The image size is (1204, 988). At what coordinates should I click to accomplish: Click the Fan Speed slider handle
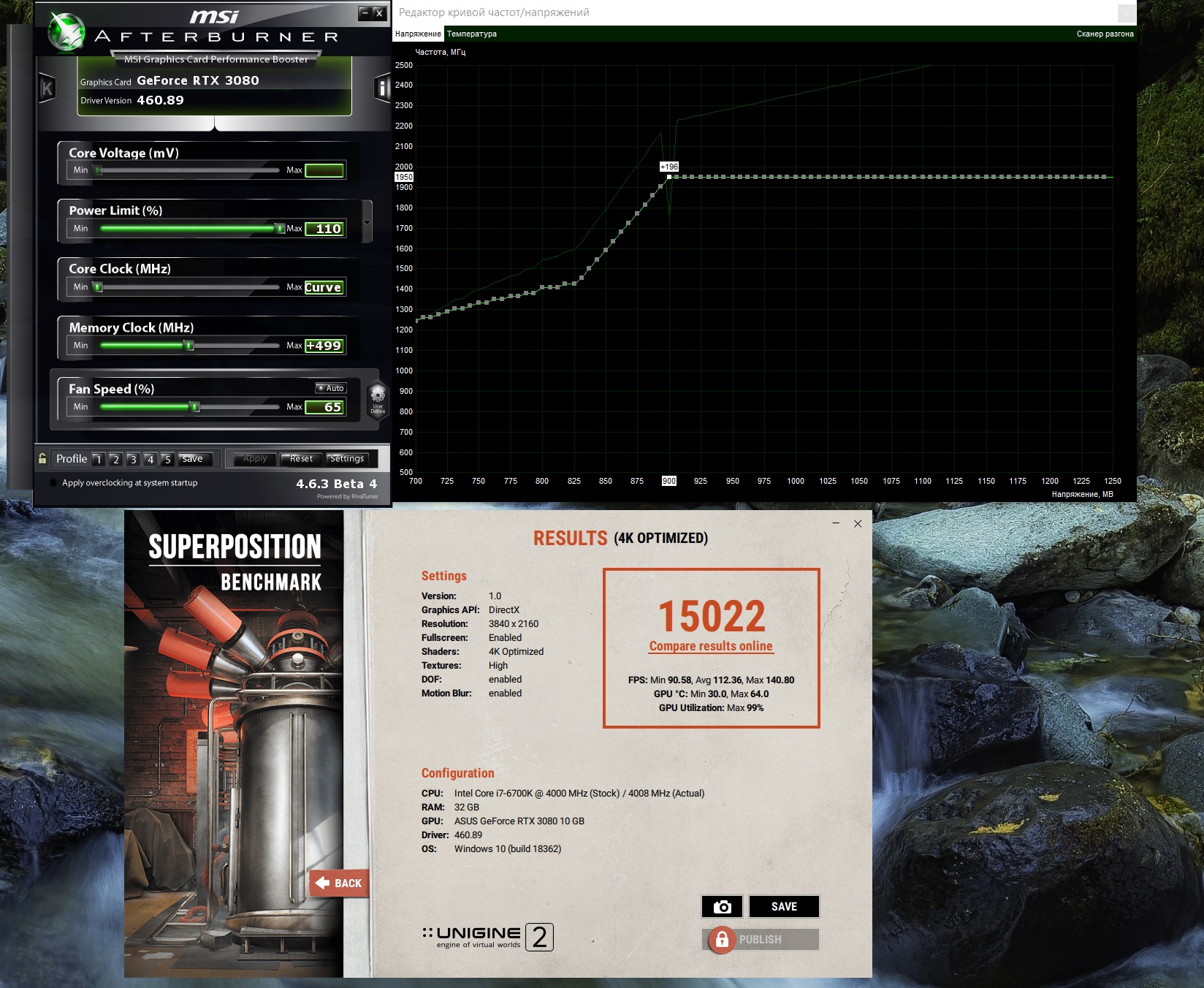pyautogui.click(x=195, y=407)
